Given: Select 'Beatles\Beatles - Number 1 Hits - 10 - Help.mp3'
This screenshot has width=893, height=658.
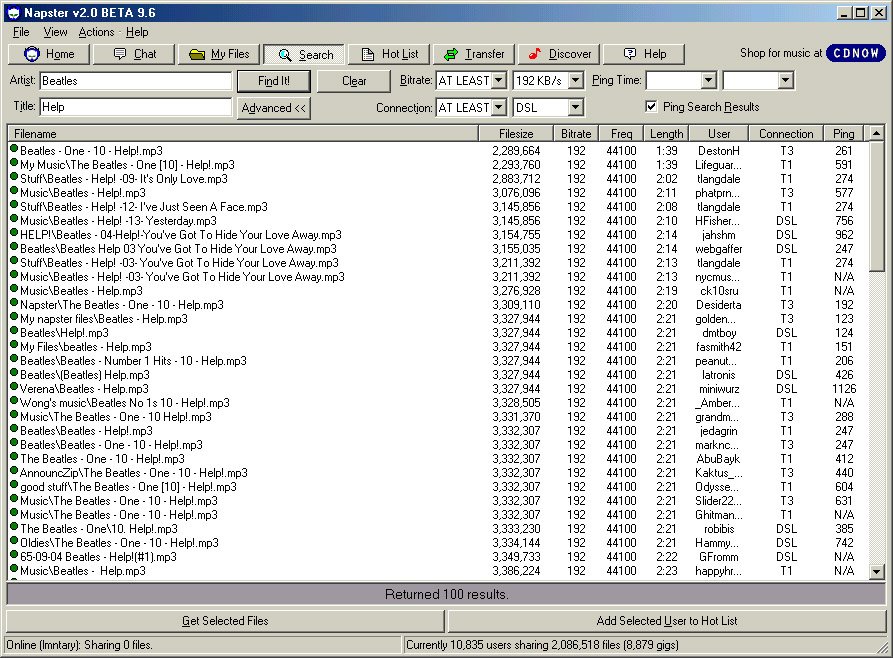Looking at the screenshot, I should pos(133,361).
